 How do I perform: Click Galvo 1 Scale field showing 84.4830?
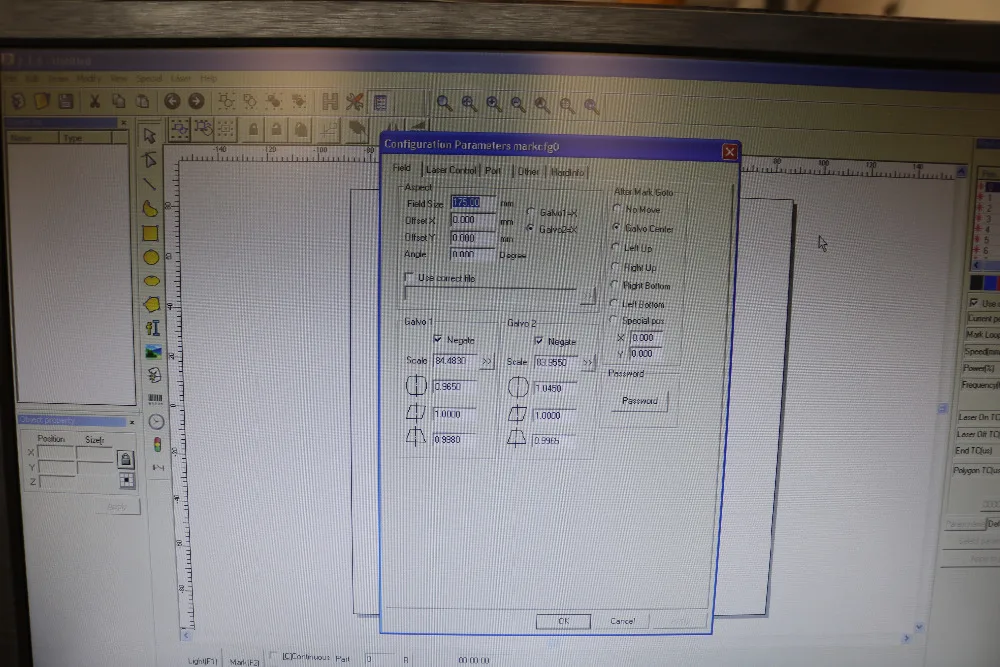point(455,360)
